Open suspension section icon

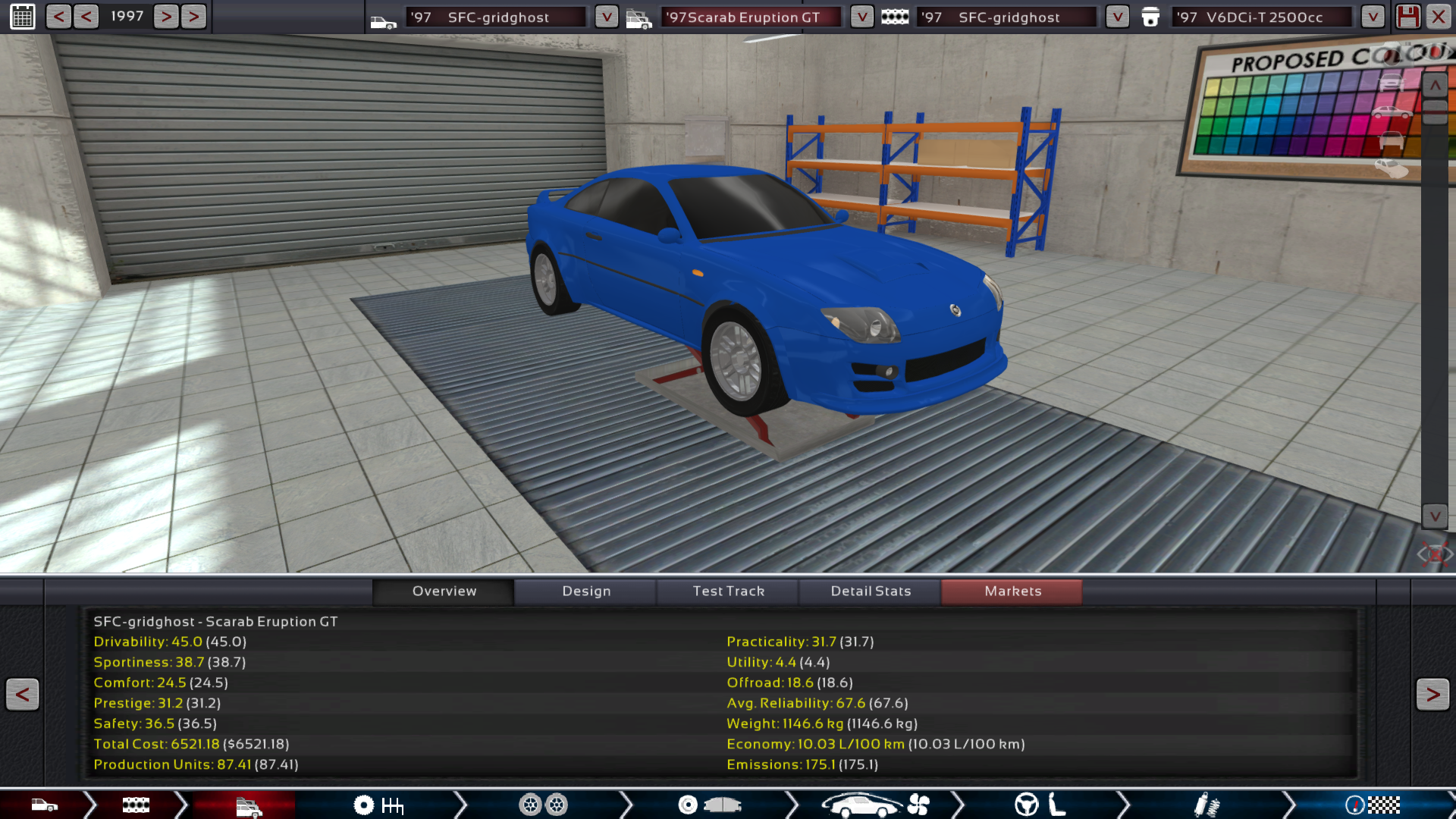(1206, 805)
